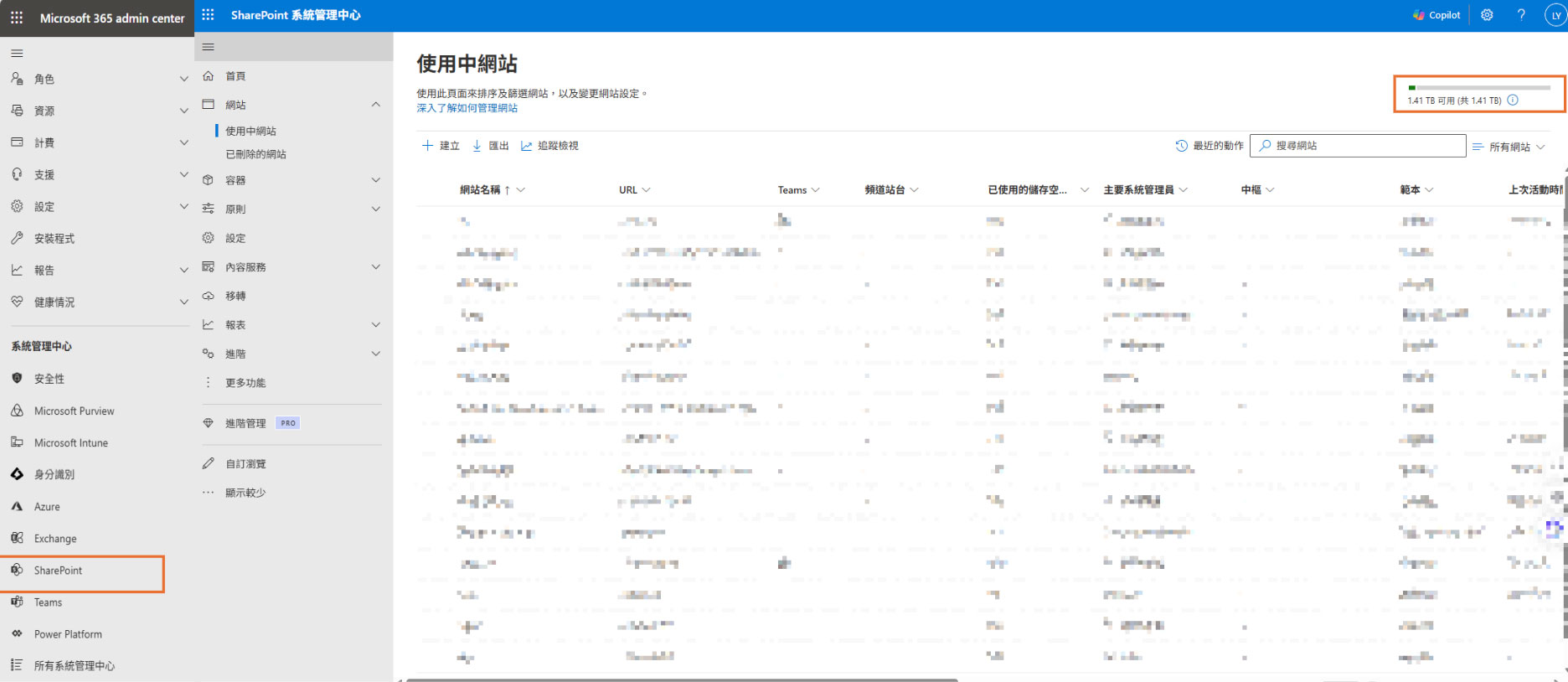Click the storage usage progress bar

1479,87
